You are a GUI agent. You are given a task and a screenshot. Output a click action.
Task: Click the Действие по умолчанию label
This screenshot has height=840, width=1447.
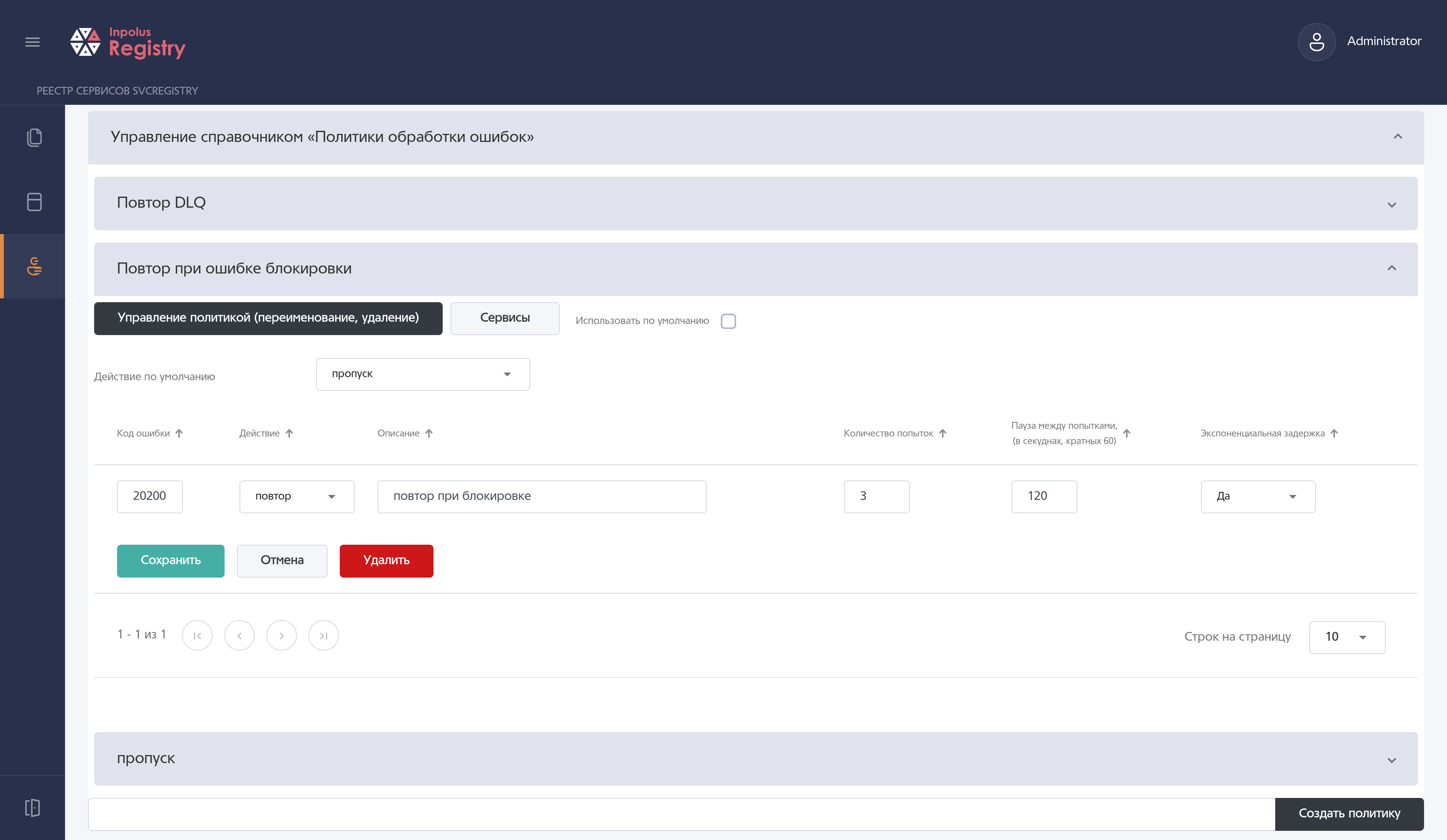coord(155,377)
